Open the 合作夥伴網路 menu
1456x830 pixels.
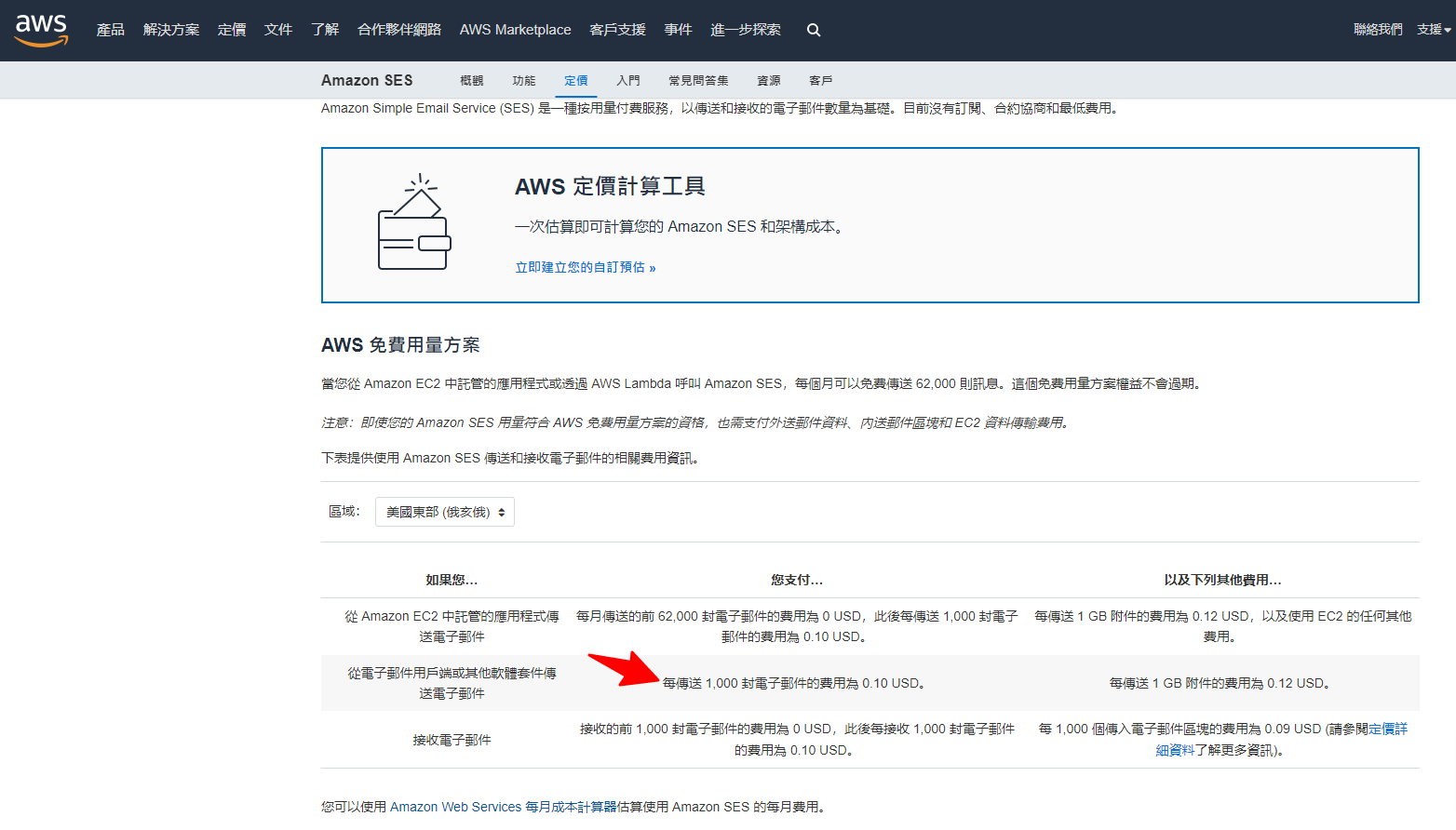coord(399,30)
